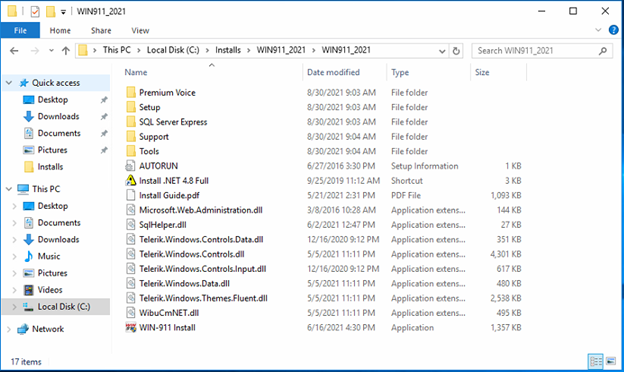The height and width of the screenshot is (372, 624).
Task: Select the Installs folder in Quick access
Action: (x=50, y=167)
